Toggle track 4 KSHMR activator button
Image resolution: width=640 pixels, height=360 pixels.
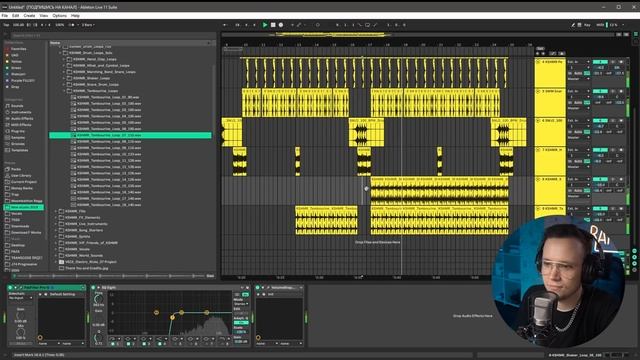click(600, 62)
